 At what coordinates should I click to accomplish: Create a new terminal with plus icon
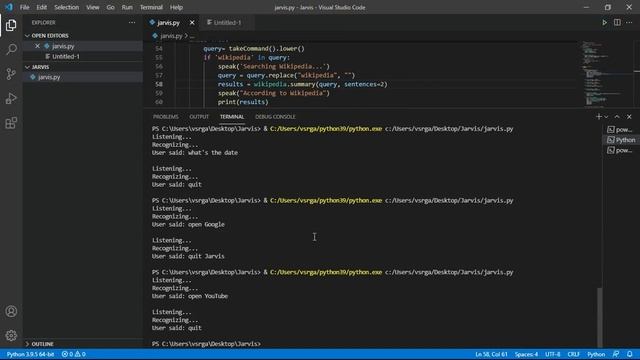point(598,117)
